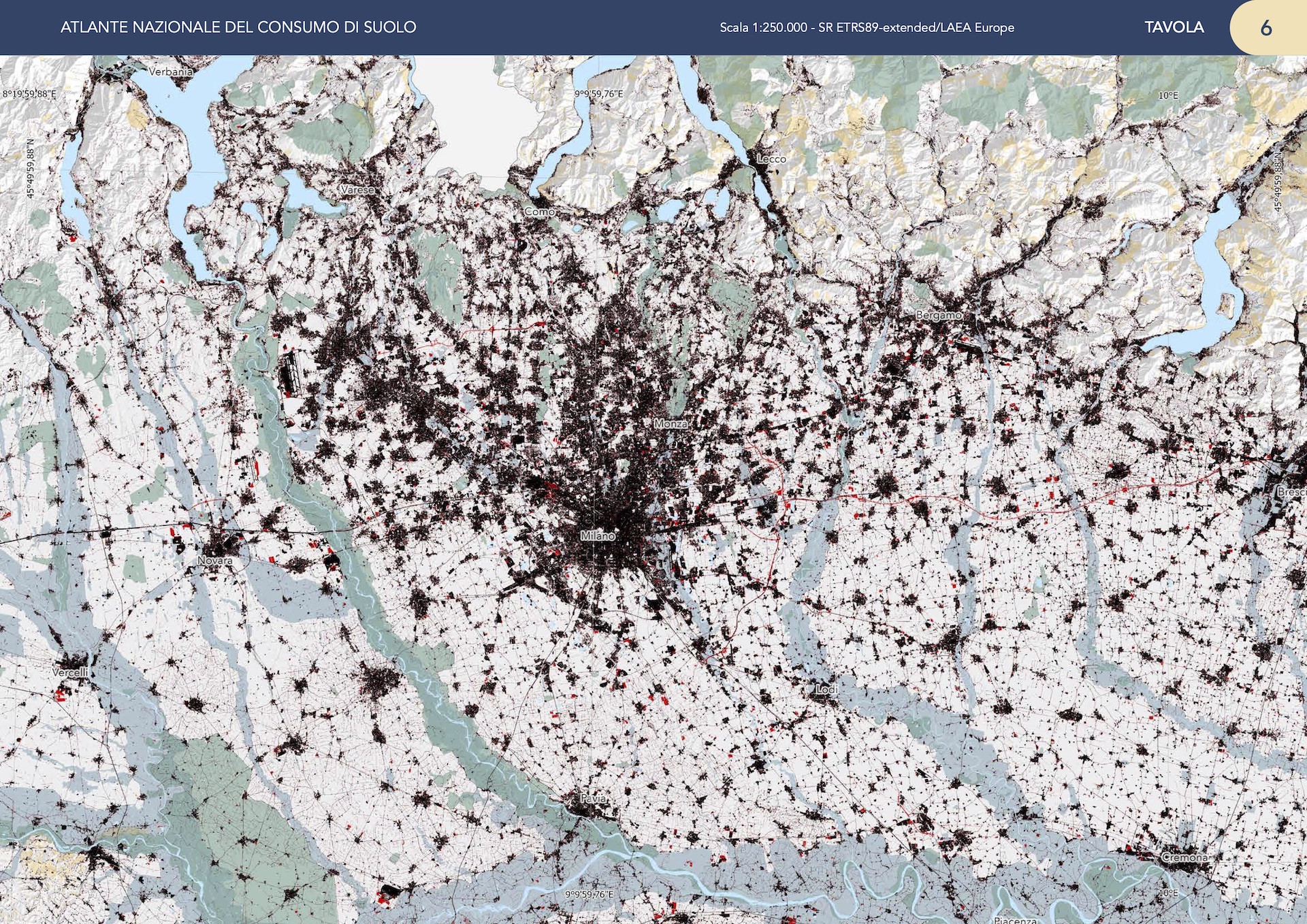The image size is (1307, 924).
Task: Click the Scala 1:250.000 scale text
Action: pos(867,28)
